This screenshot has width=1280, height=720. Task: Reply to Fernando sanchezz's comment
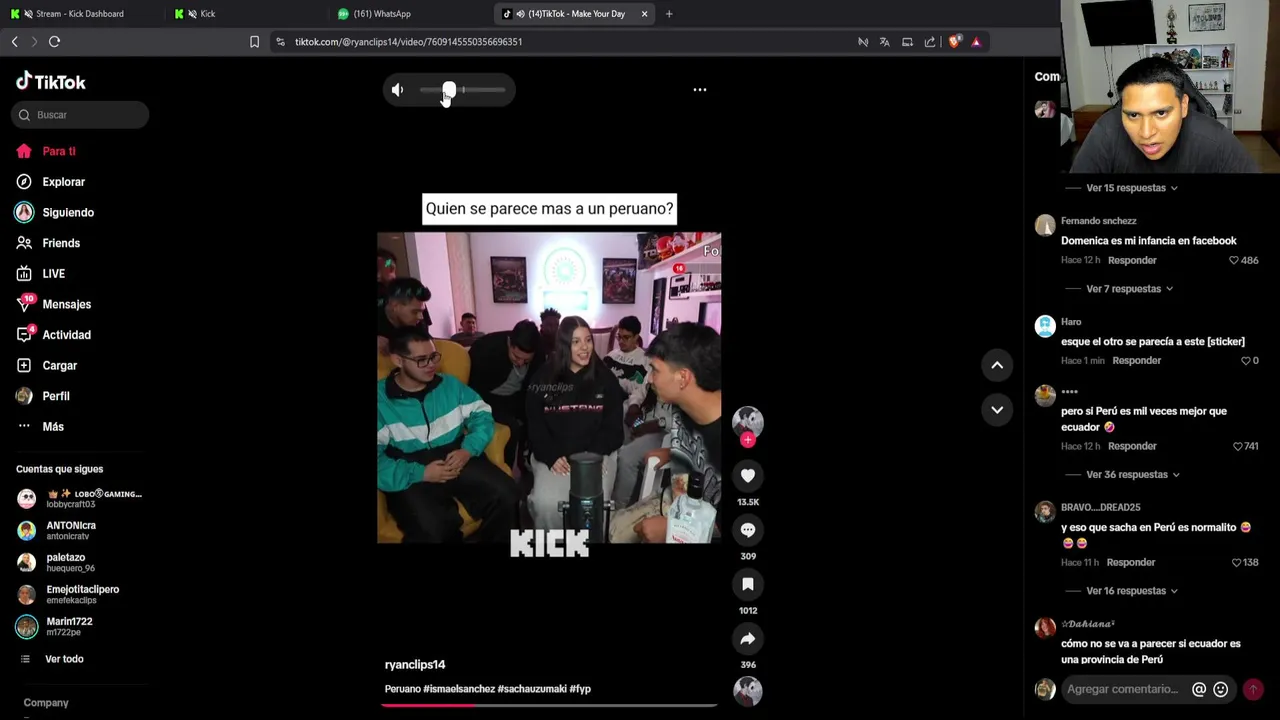click(x=1132, y=260)
